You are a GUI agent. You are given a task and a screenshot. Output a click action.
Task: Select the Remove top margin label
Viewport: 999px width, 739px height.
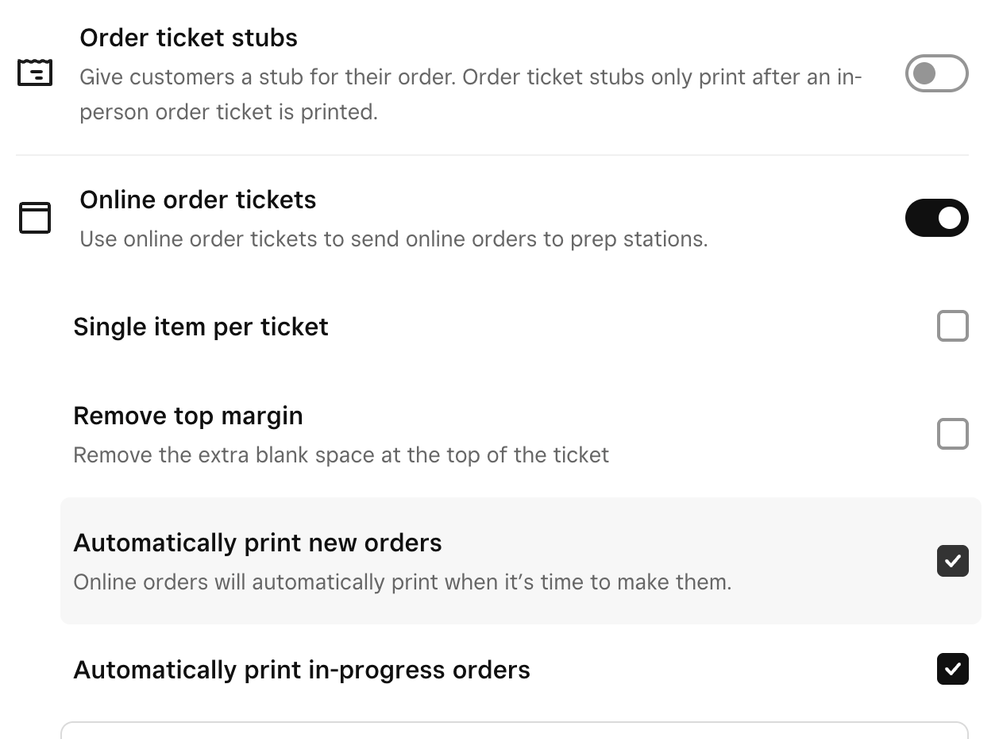[187, 416]
